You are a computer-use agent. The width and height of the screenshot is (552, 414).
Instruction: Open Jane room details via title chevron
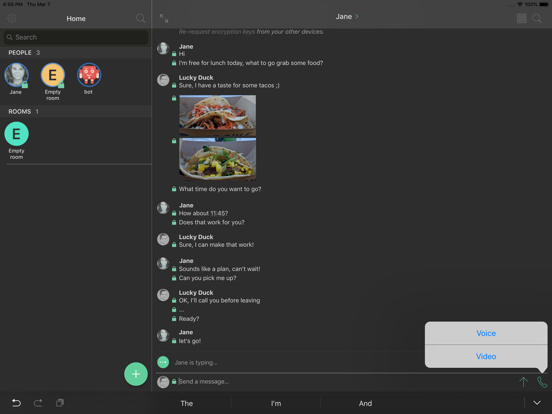tap(357, 17)
